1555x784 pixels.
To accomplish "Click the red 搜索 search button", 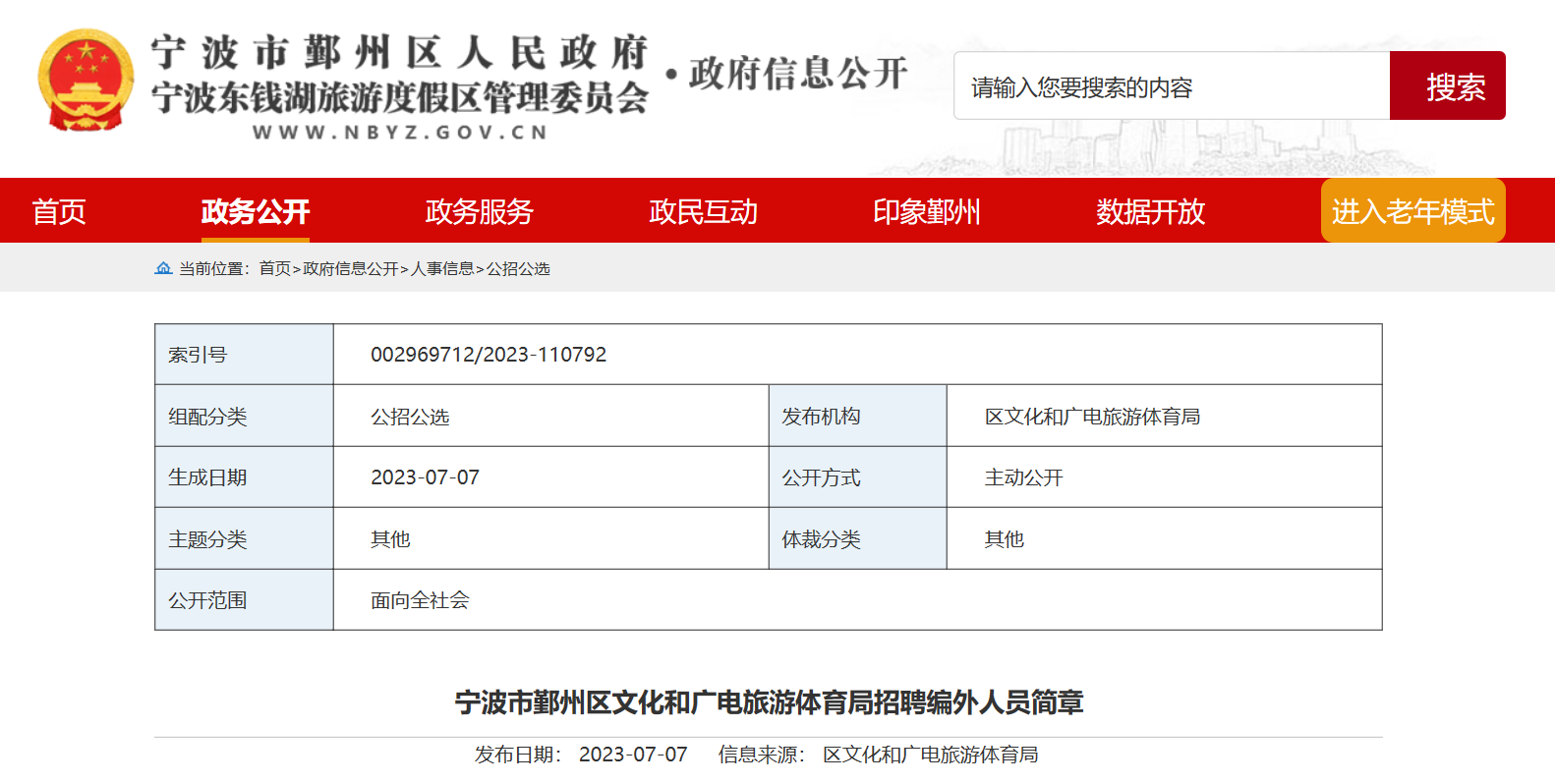I will click(x=1448, y=86).
